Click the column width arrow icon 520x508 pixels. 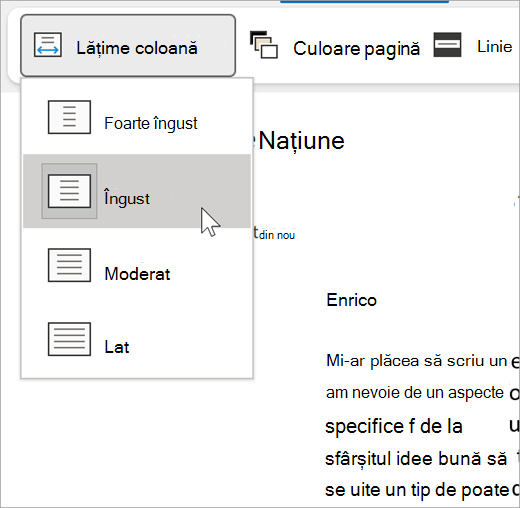(x=48, y=45)
